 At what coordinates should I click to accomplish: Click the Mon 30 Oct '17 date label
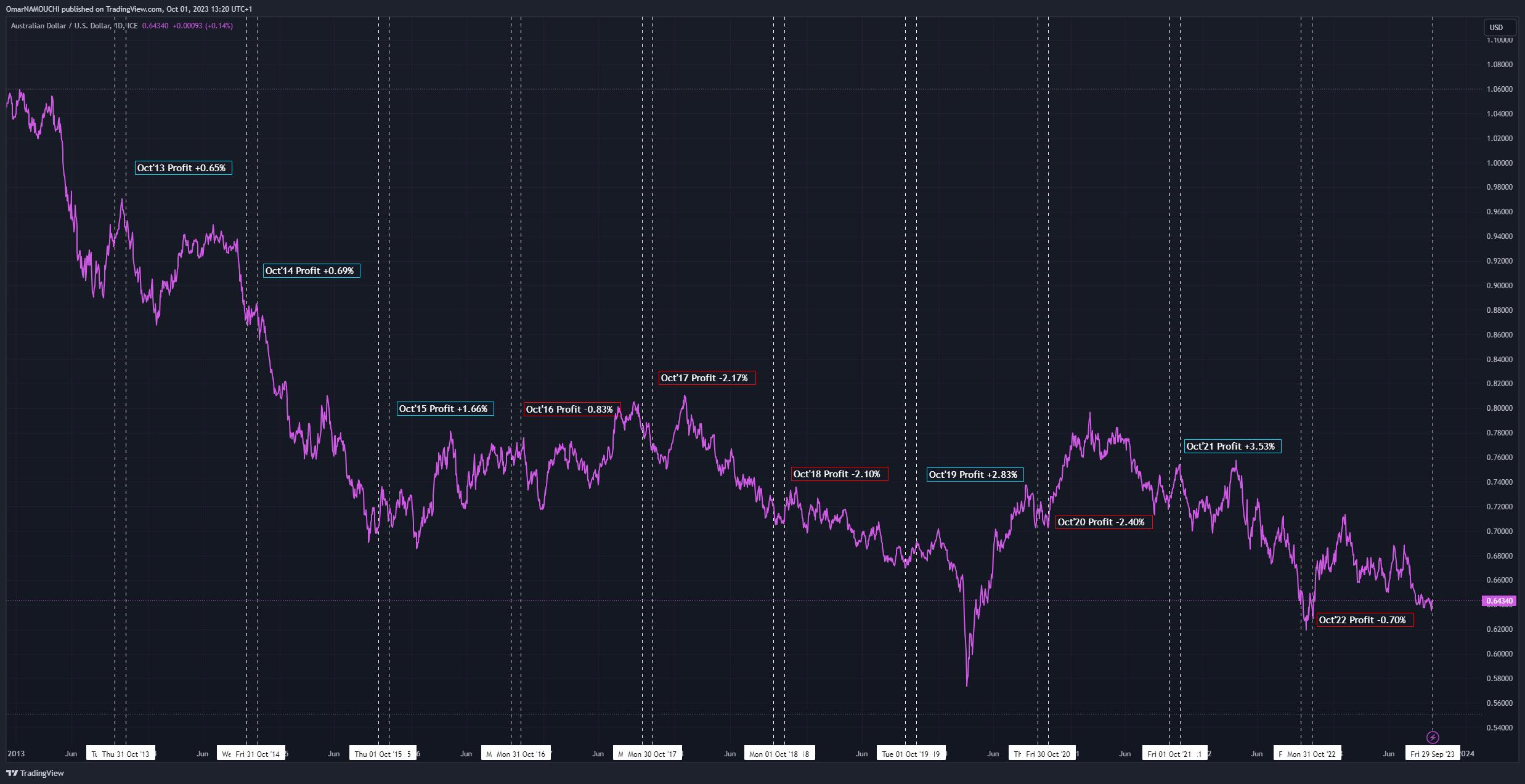pyautogui.click(x=652, y=754)
